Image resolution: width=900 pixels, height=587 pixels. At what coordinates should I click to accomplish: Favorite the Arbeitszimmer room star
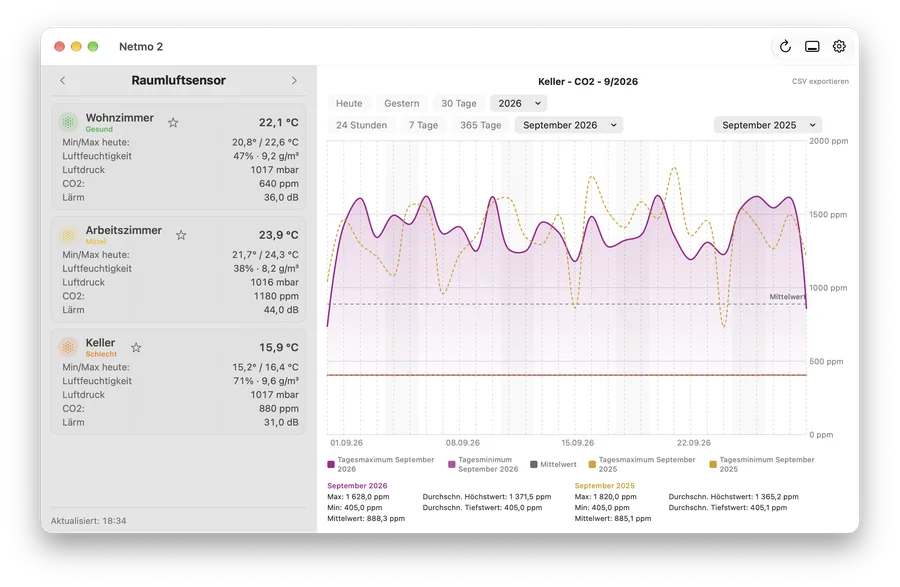[181, 235]
